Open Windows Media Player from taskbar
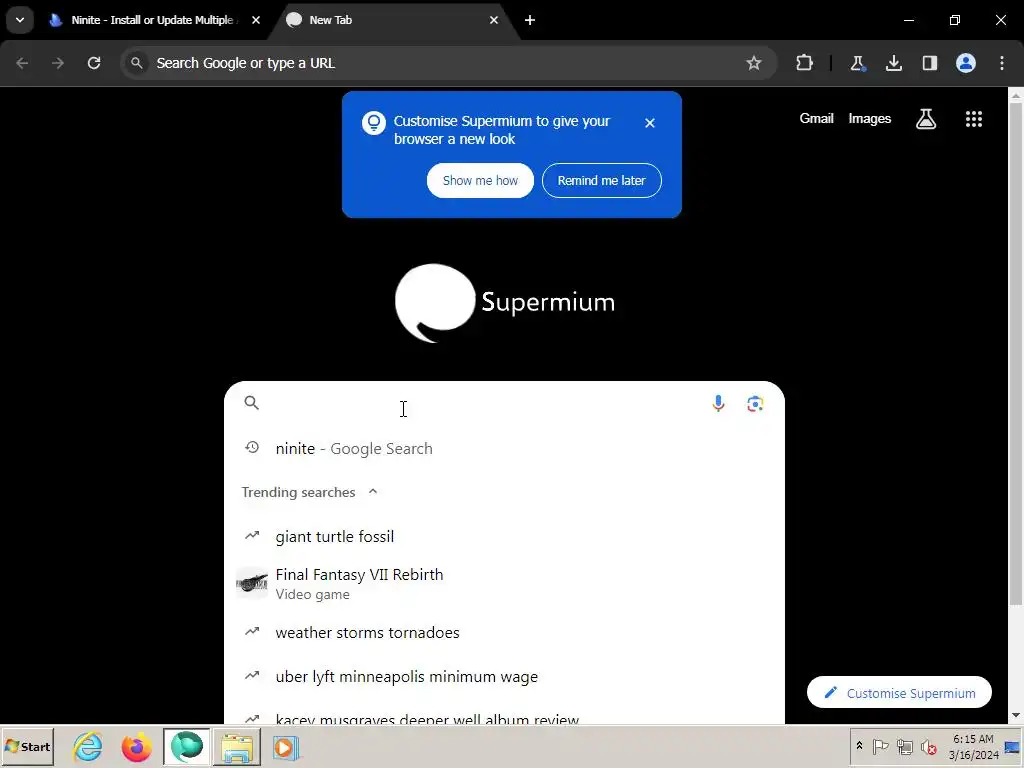 pyautogui.click(x=285, y=747)
